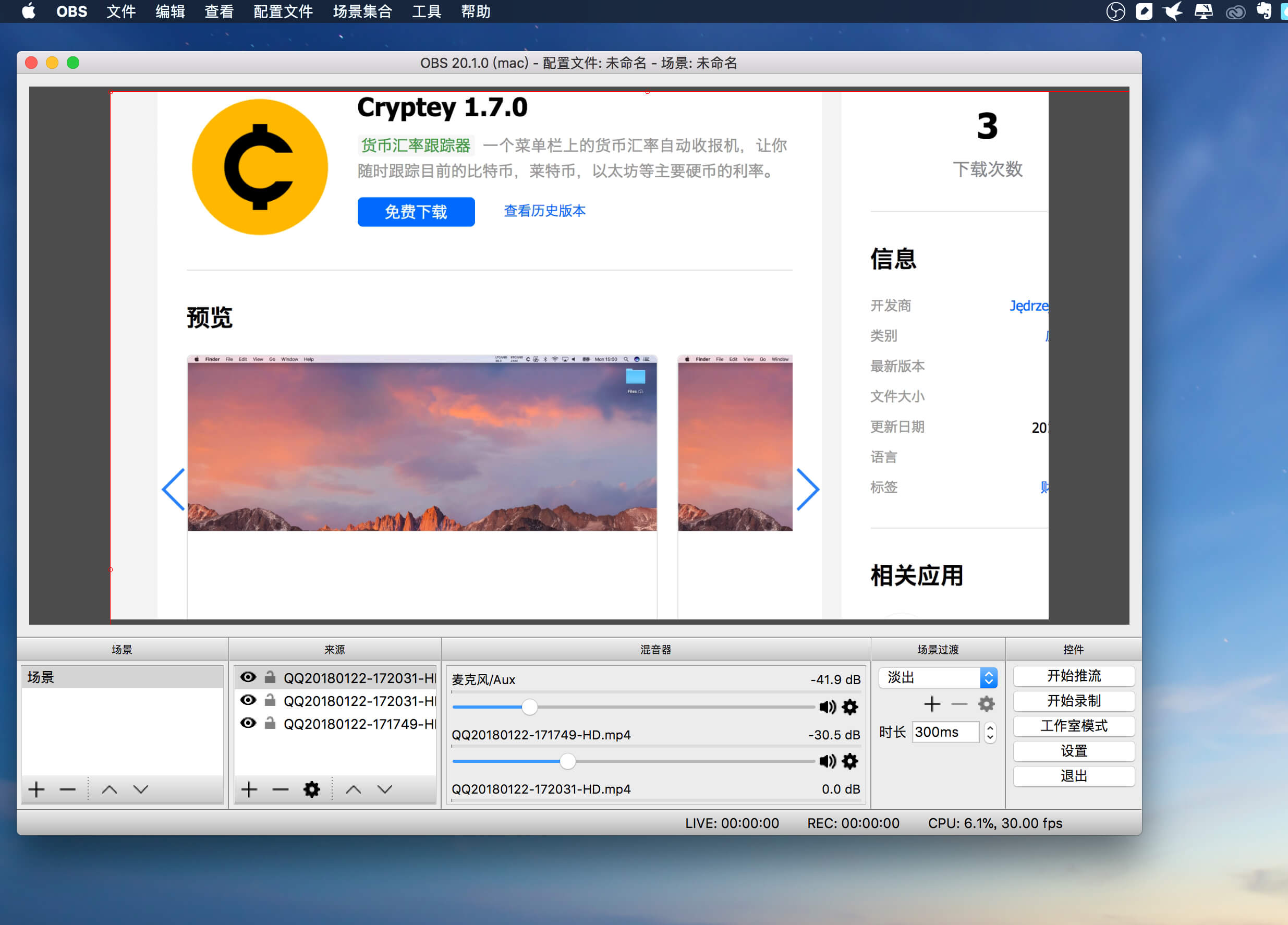Go to next preview screenshot arrow
This screenshot has height=925, width=1288.
point(808,489)
